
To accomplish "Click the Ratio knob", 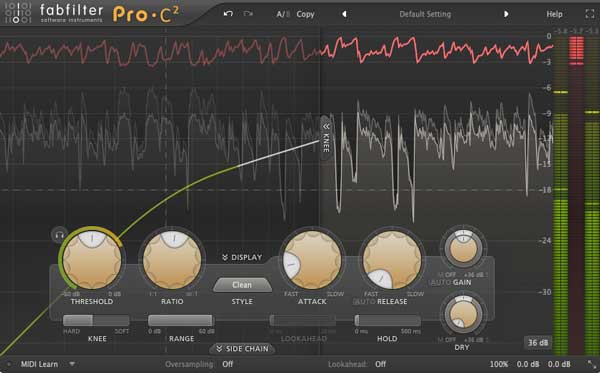I will point(172,260).
